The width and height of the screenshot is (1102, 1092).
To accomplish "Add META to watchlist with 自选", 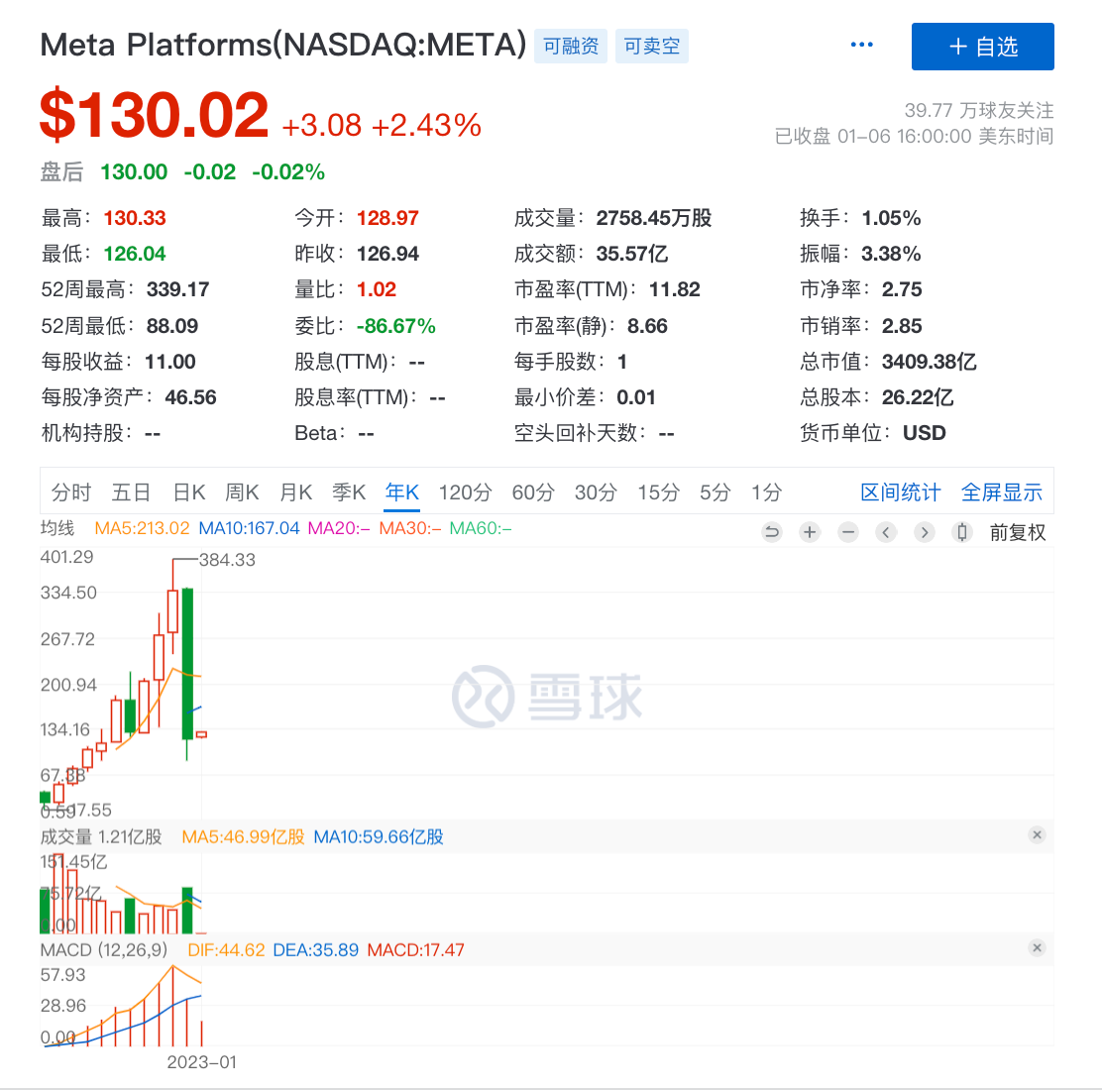I will point(982,47).
